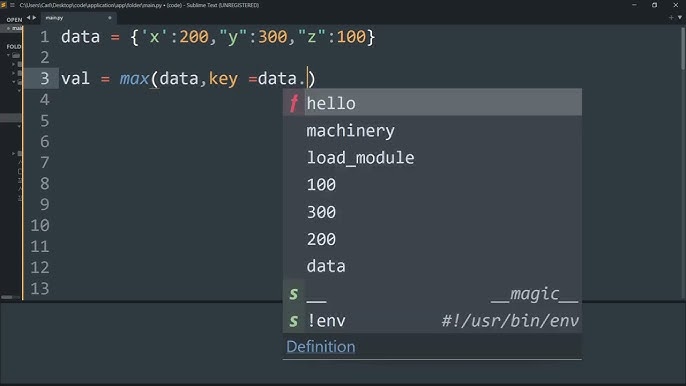Add a new tab with plus icon
The width and height of the screenshot is (686, 386).
[x=671, y=18]
